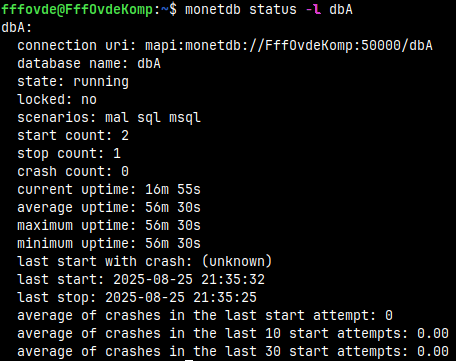This screenshot has height=361, width=456.
Task: Click the start count value 2
Action: 125,135
